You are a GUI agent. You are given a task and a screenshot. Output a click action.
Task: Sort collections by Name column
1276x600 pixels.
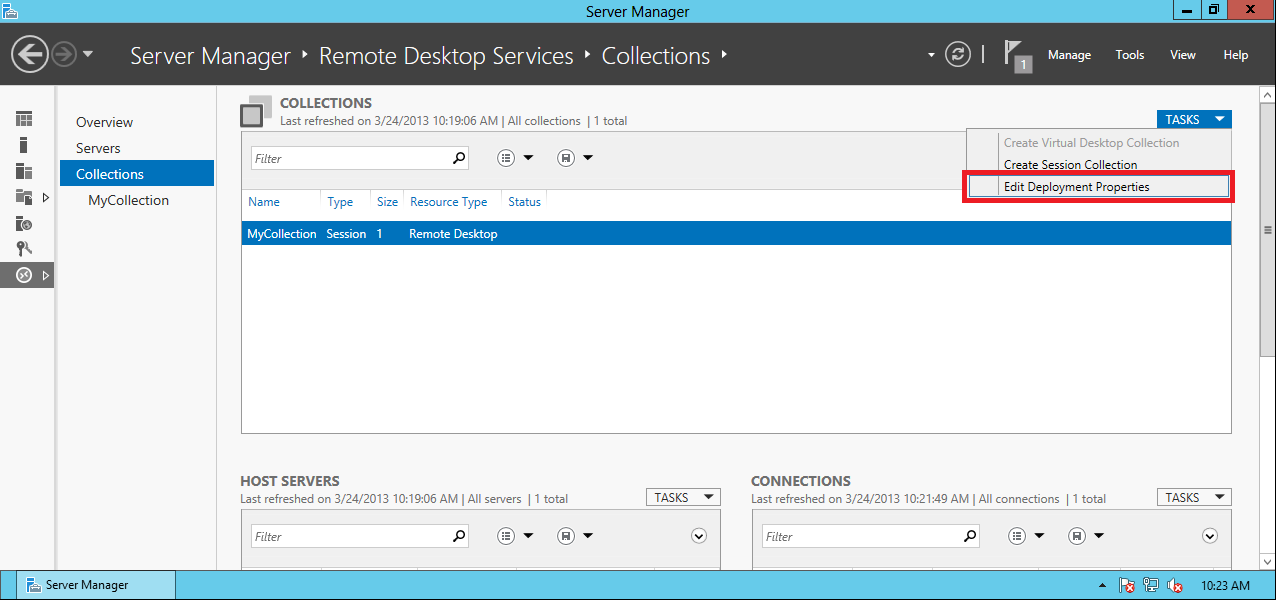pos(264,202)
